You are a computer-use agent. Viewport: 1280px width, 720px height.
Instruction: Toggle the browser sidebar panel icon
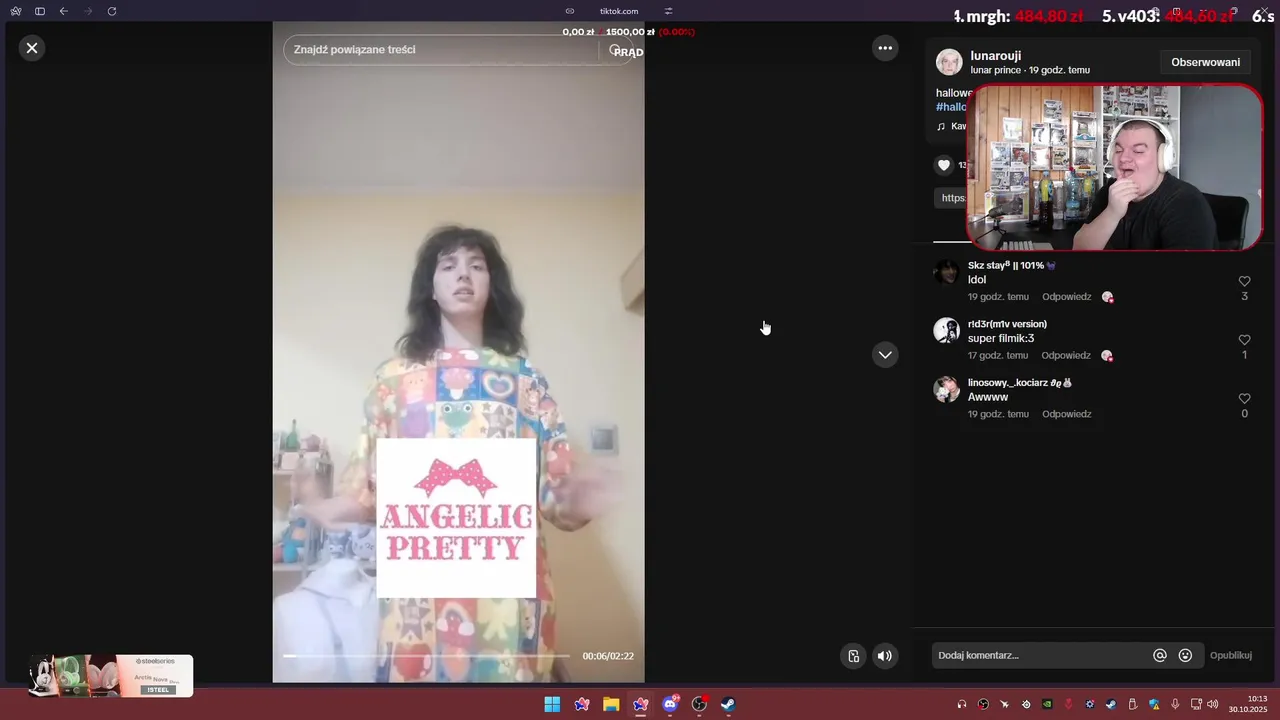40,11
